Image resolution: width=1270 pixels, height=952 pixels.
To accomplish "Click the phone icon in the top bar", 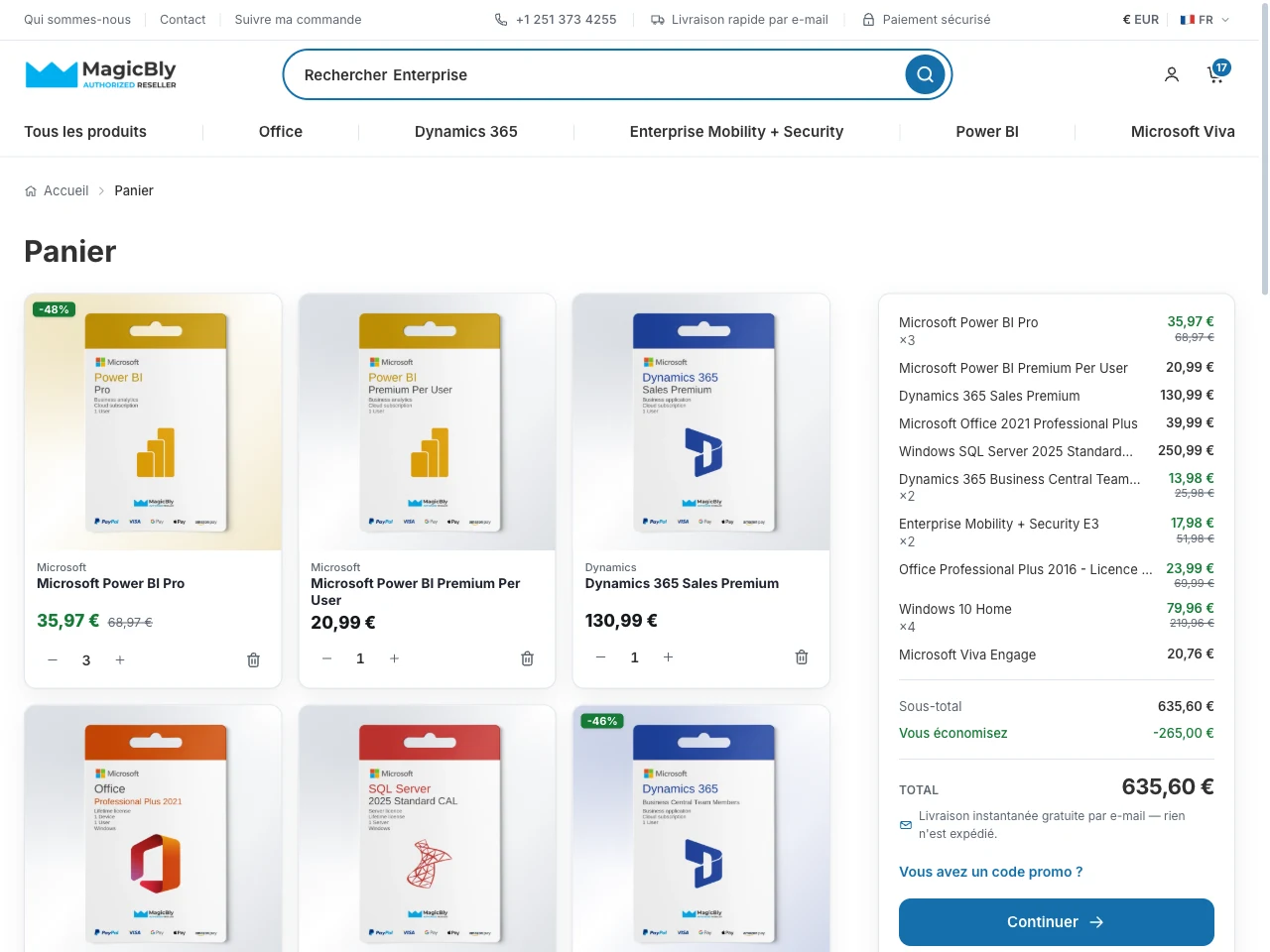I will [x=501, y=20].
